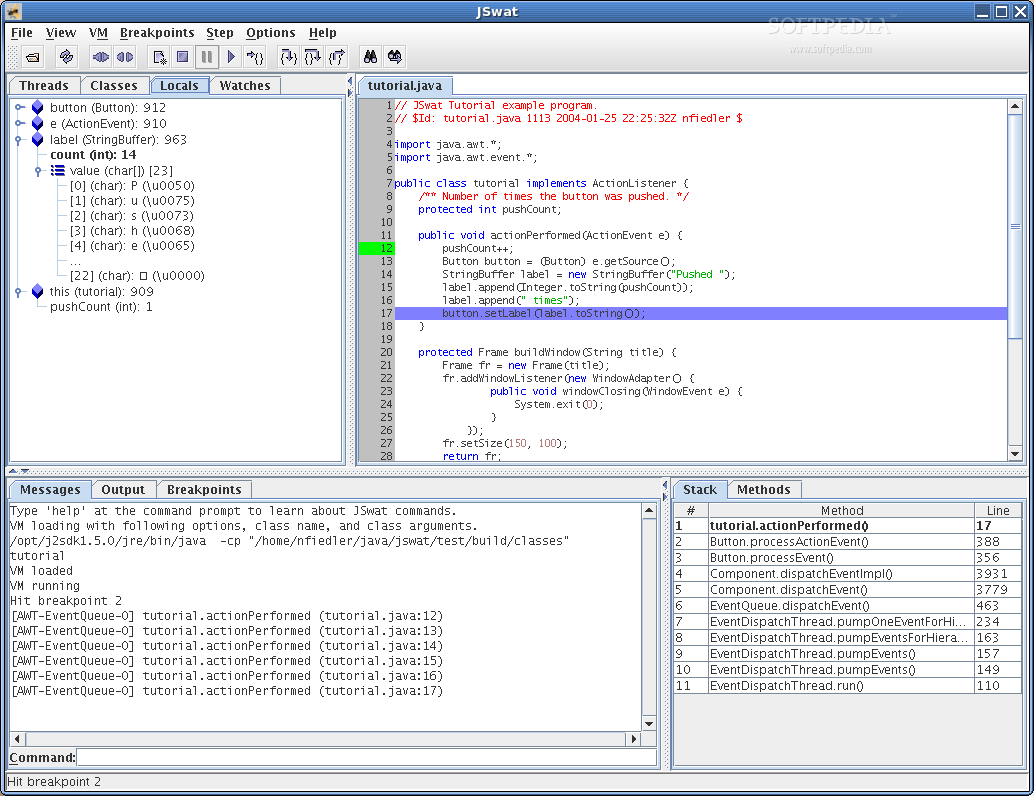Click messages panel horizontal scroll right arrow
This screenshot has width=1034, height=796.
(x=634, y=739)
